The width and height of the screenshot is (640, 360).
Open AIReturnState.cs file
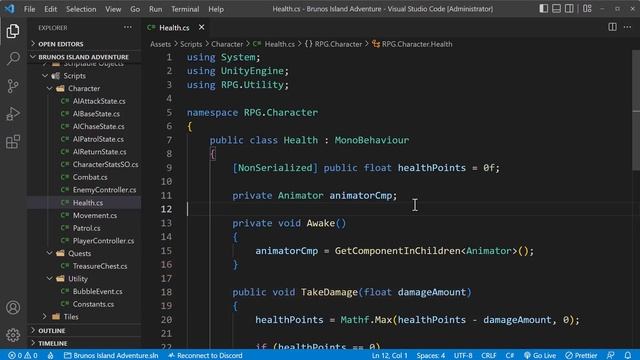(100, 151)
